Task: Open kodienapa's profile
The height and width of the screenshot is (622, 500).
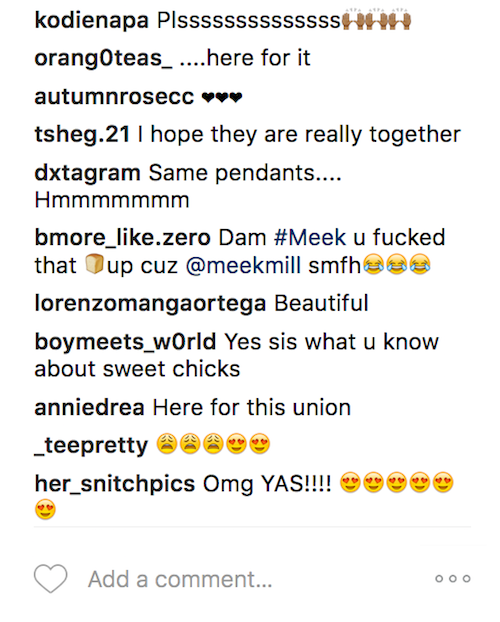Action: pos(91,21)
